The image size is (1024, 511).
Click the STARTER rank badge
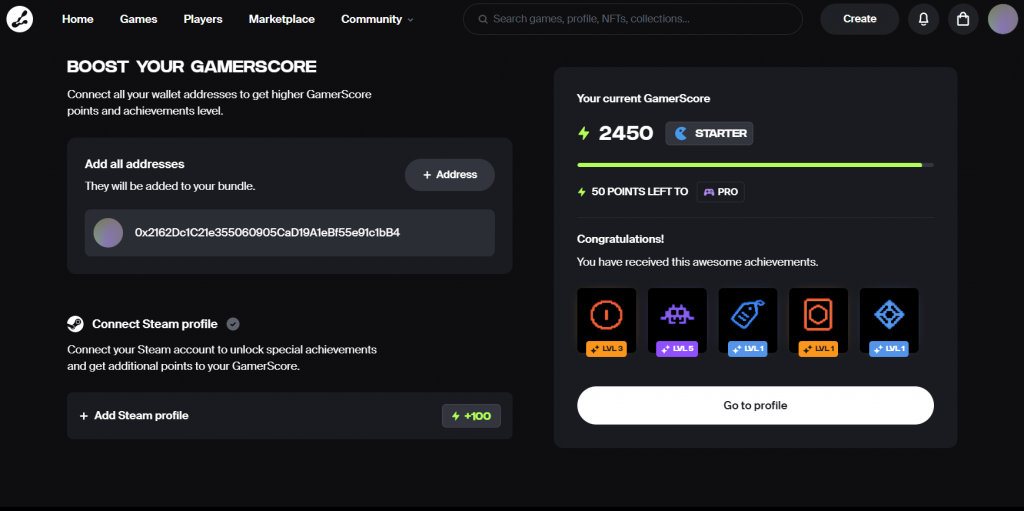[709, 133]
